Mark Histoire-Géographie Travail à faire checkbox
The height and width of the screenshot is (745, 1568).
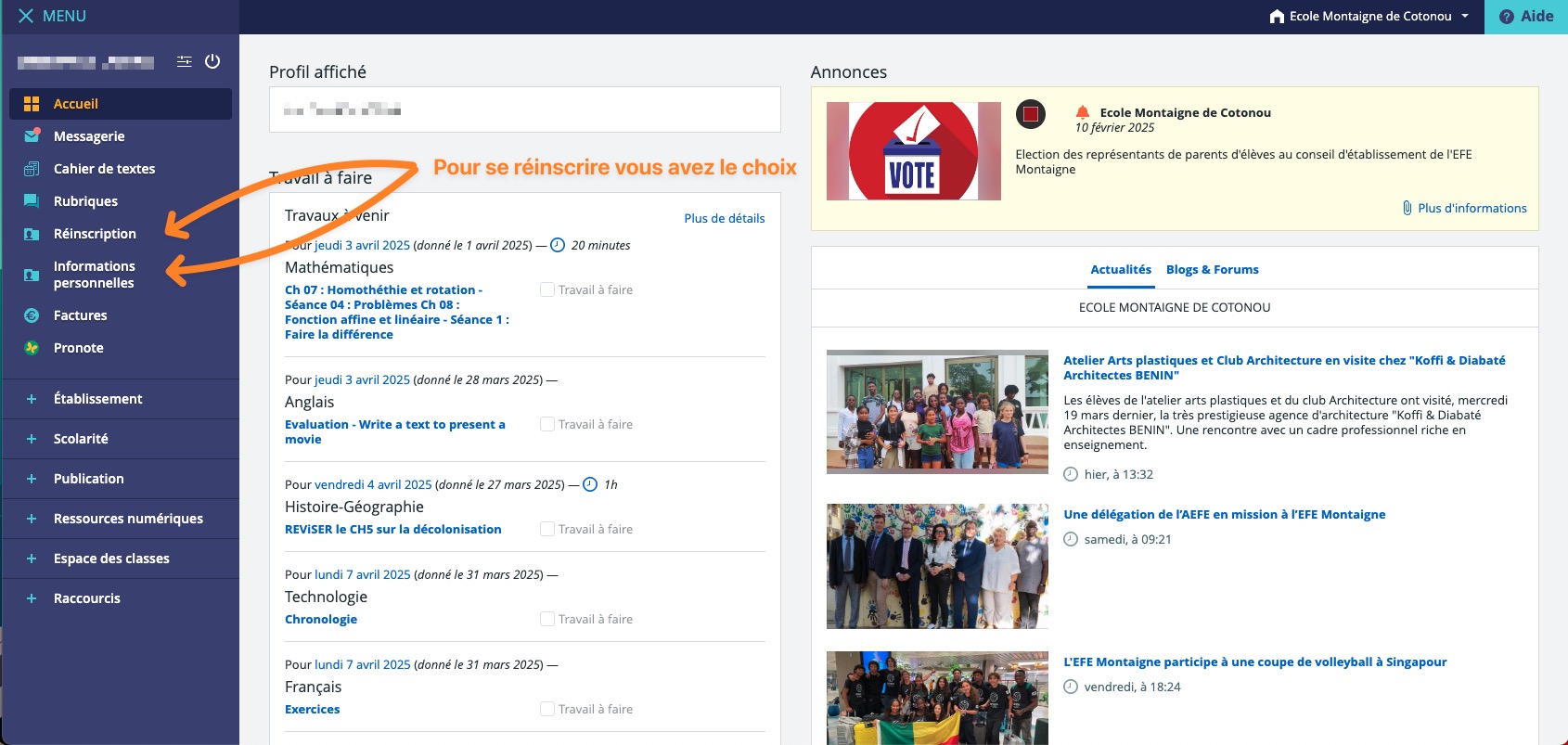coord(547,529)
